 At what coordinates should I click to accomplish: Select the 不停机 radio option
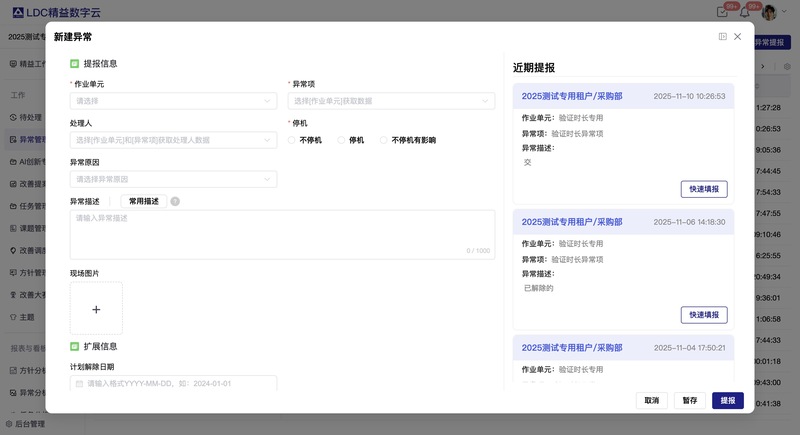[293, 140]
